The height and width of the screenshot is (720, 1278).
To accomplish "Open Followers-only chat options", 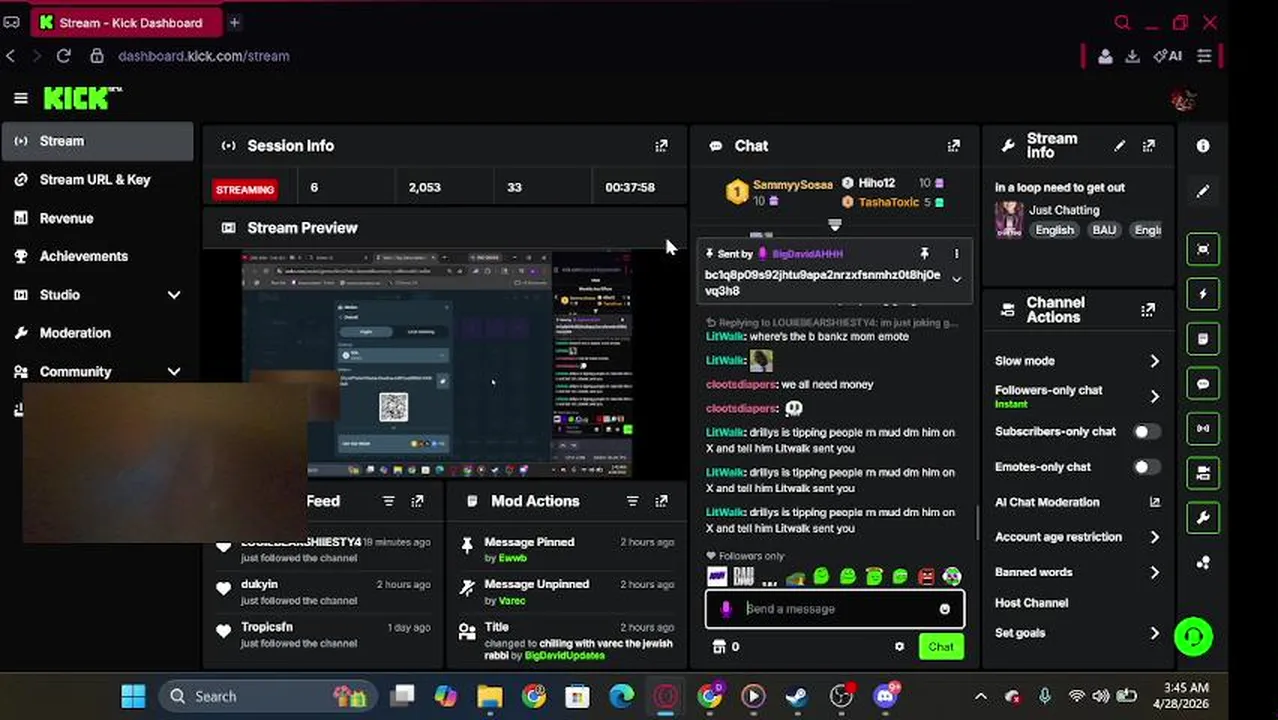I will pyautogui.click(x=1078, y=396).
